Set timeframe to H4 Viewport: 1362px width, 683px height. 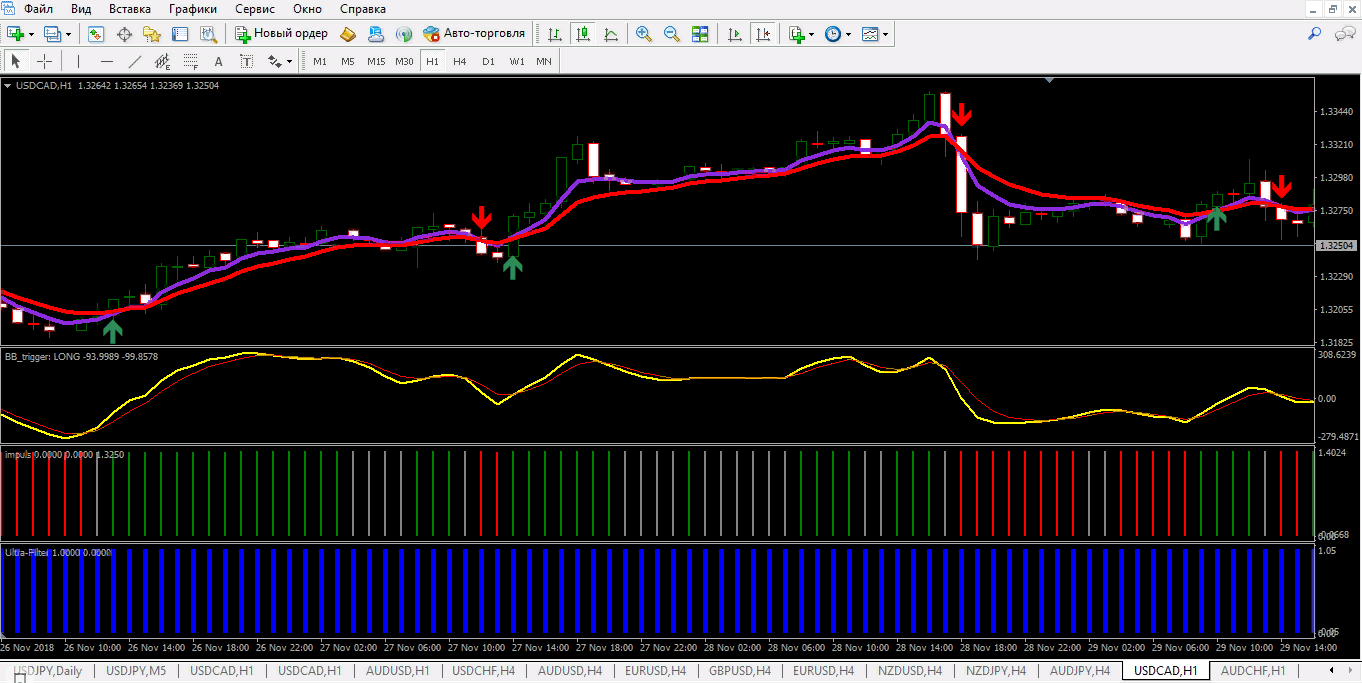tap(460, 61)
